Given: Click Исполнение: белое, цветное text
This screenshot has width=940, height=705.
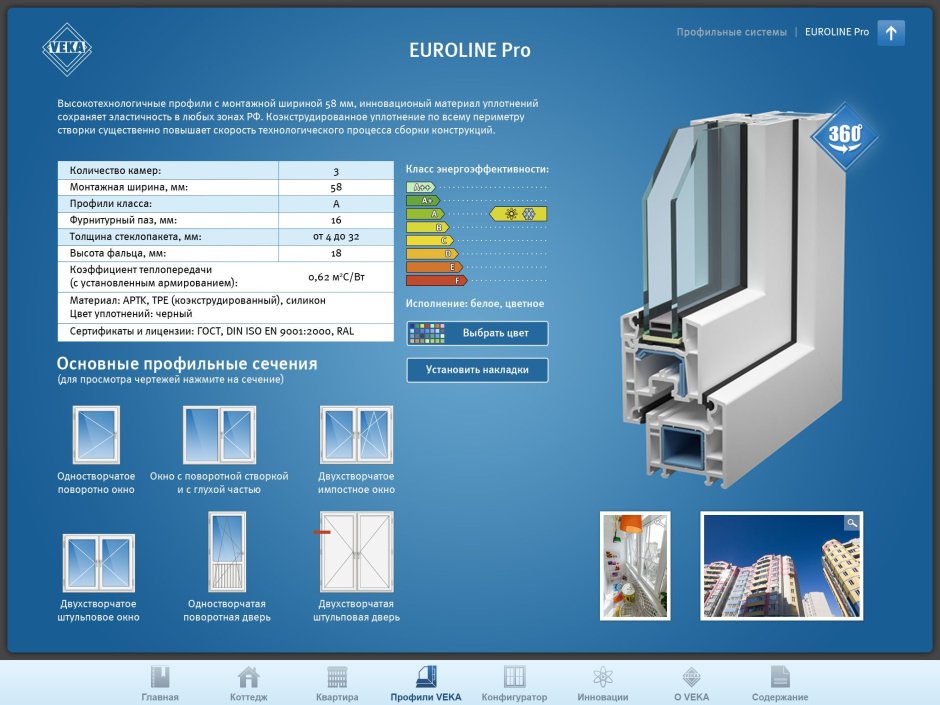Looking at the screenshot, I should (x=475, y=303).
